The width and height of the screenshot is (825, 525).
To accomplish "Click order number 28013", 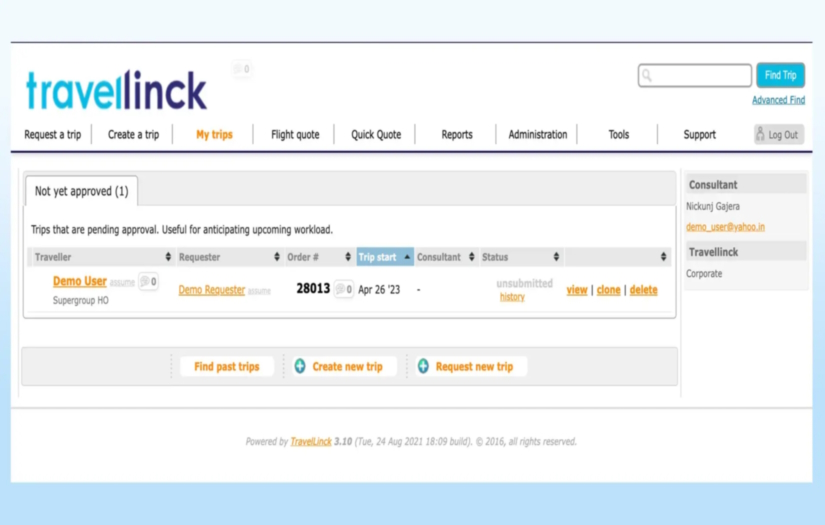I will 313,288.
